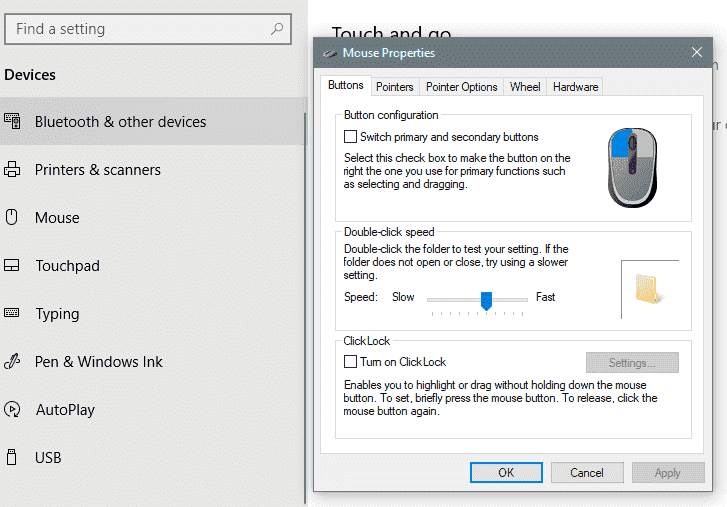Switch to the Pointers tab
Viewport: 727px width, 507px height.
point(395,87)
